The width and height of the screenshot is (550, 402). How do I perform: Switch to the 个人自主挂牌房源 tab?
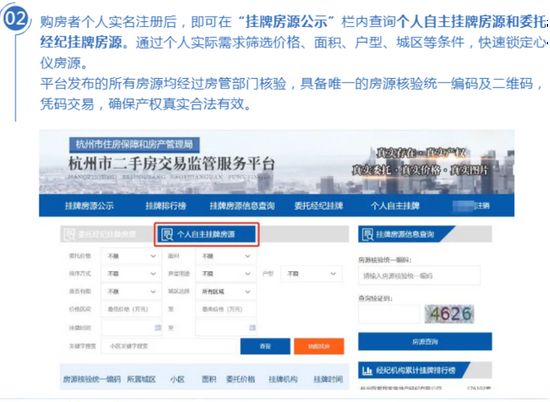[207, 234]
